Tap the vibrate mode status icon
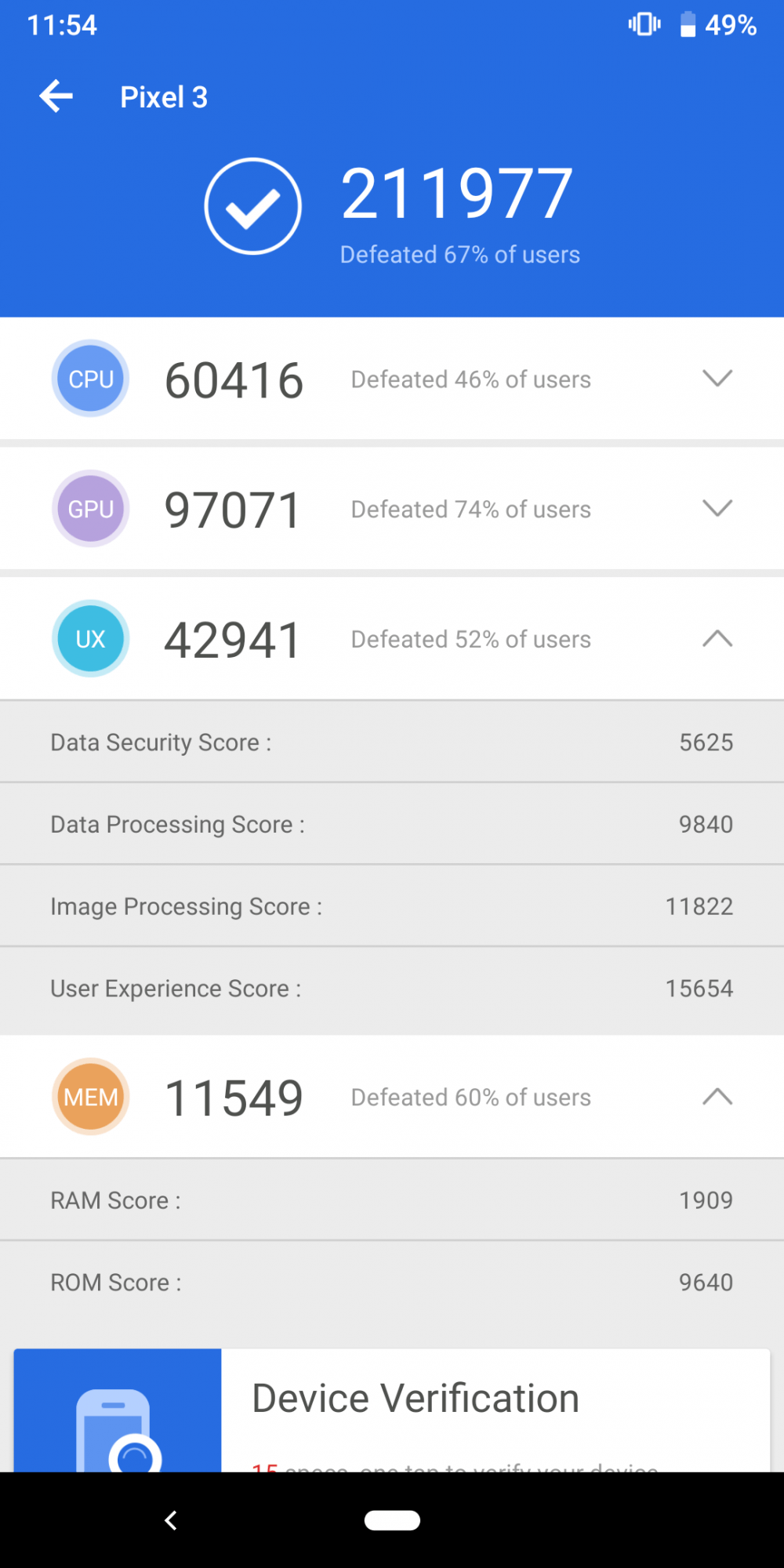The width and height of the screenshot is (784, 1568). [644, 25]
